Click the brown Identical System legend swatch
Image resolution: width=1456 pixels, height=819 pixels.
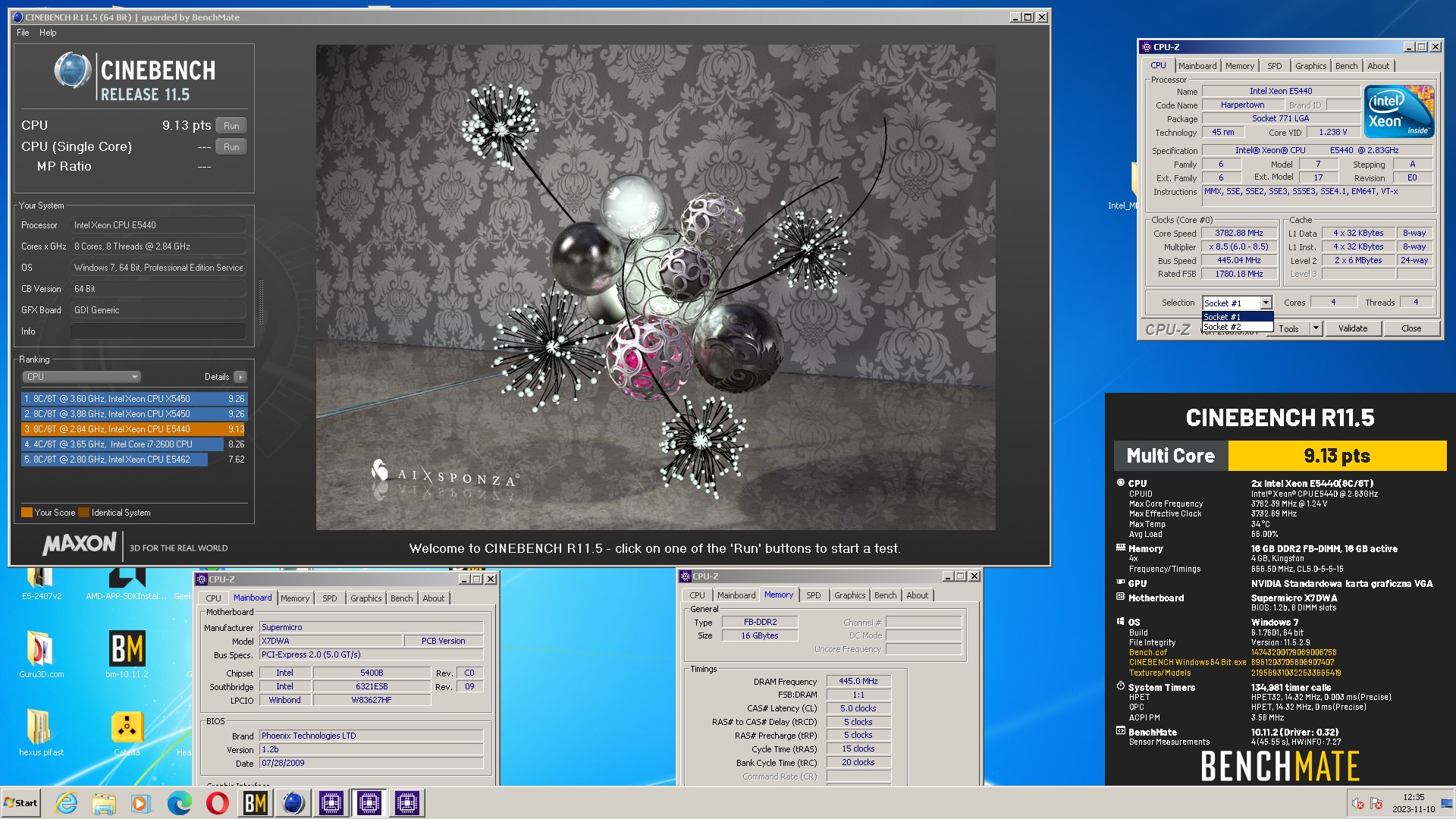pos(83,513)
